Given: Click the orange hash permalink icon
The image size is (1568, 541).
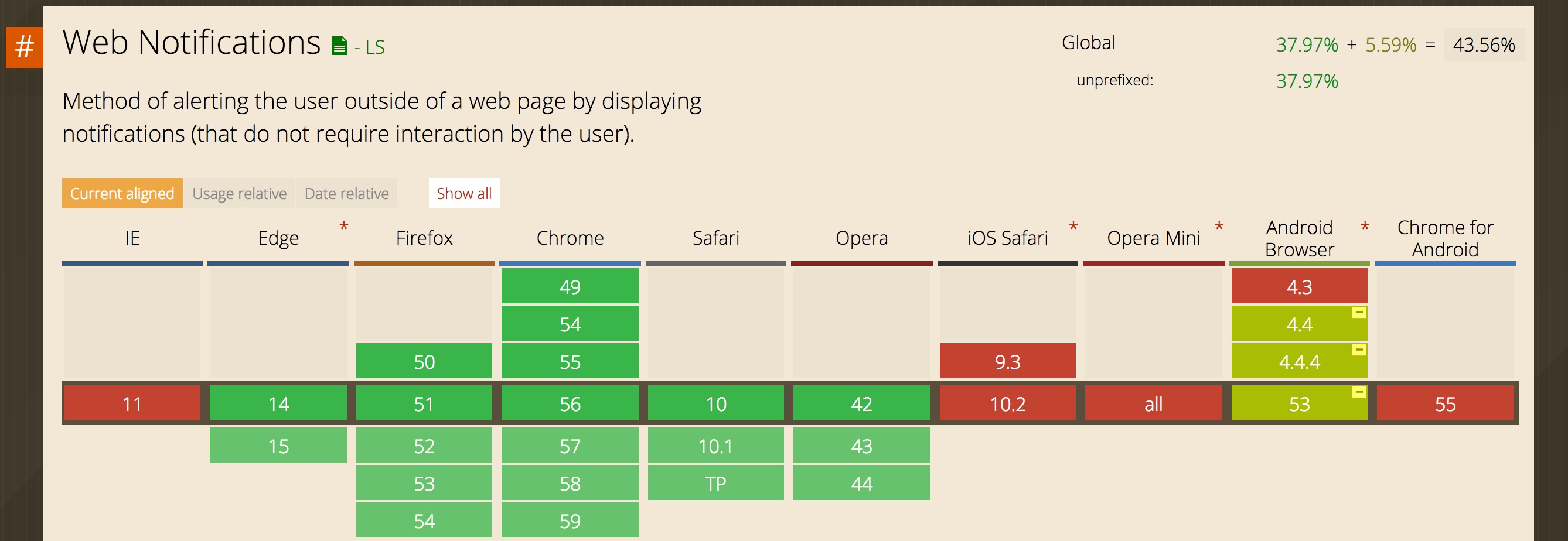Looking at the screenshot, I should pyautogui.click(x=25, y=47).
